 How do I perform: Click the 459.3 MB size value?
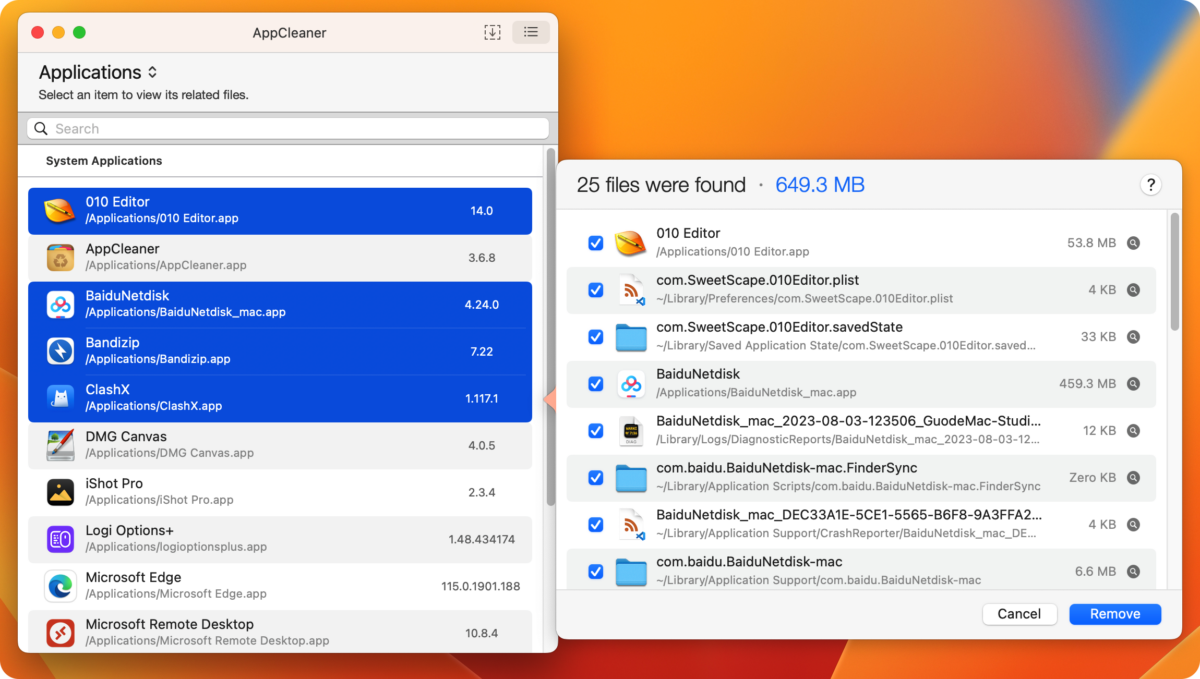(1087, 384)
